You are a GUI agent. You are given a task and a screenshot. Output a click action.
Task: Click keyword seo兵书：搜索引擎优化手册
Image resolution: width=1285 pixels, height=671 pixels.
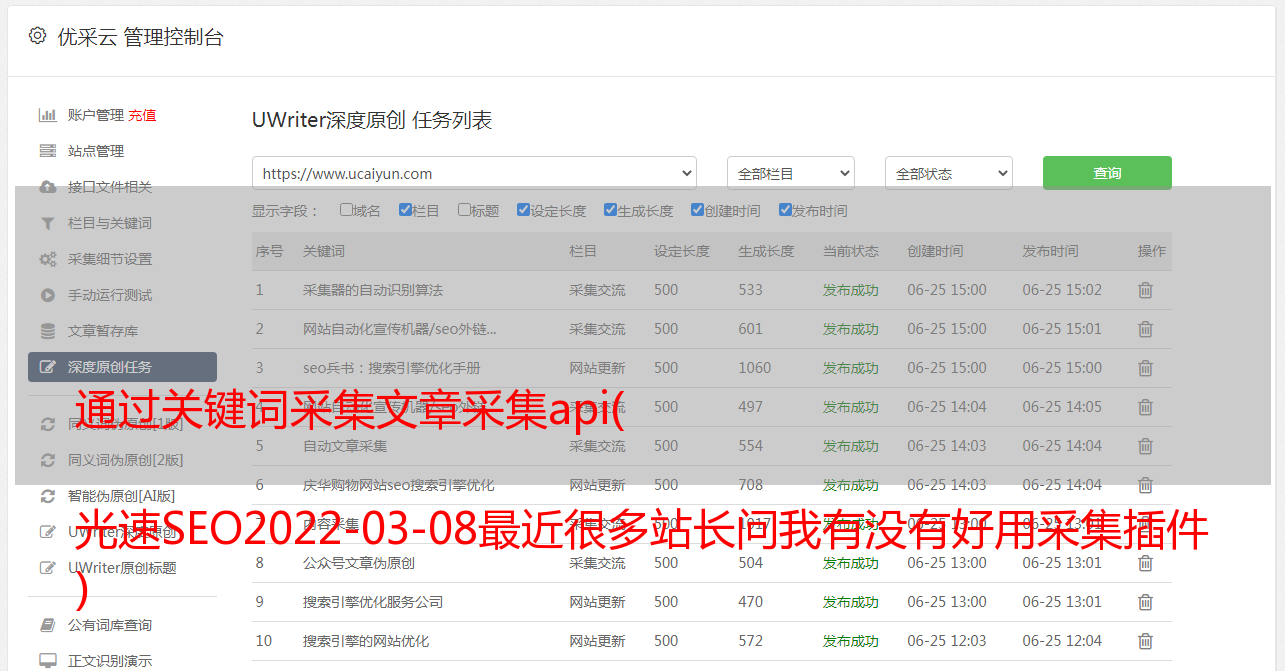pos(392,368)
